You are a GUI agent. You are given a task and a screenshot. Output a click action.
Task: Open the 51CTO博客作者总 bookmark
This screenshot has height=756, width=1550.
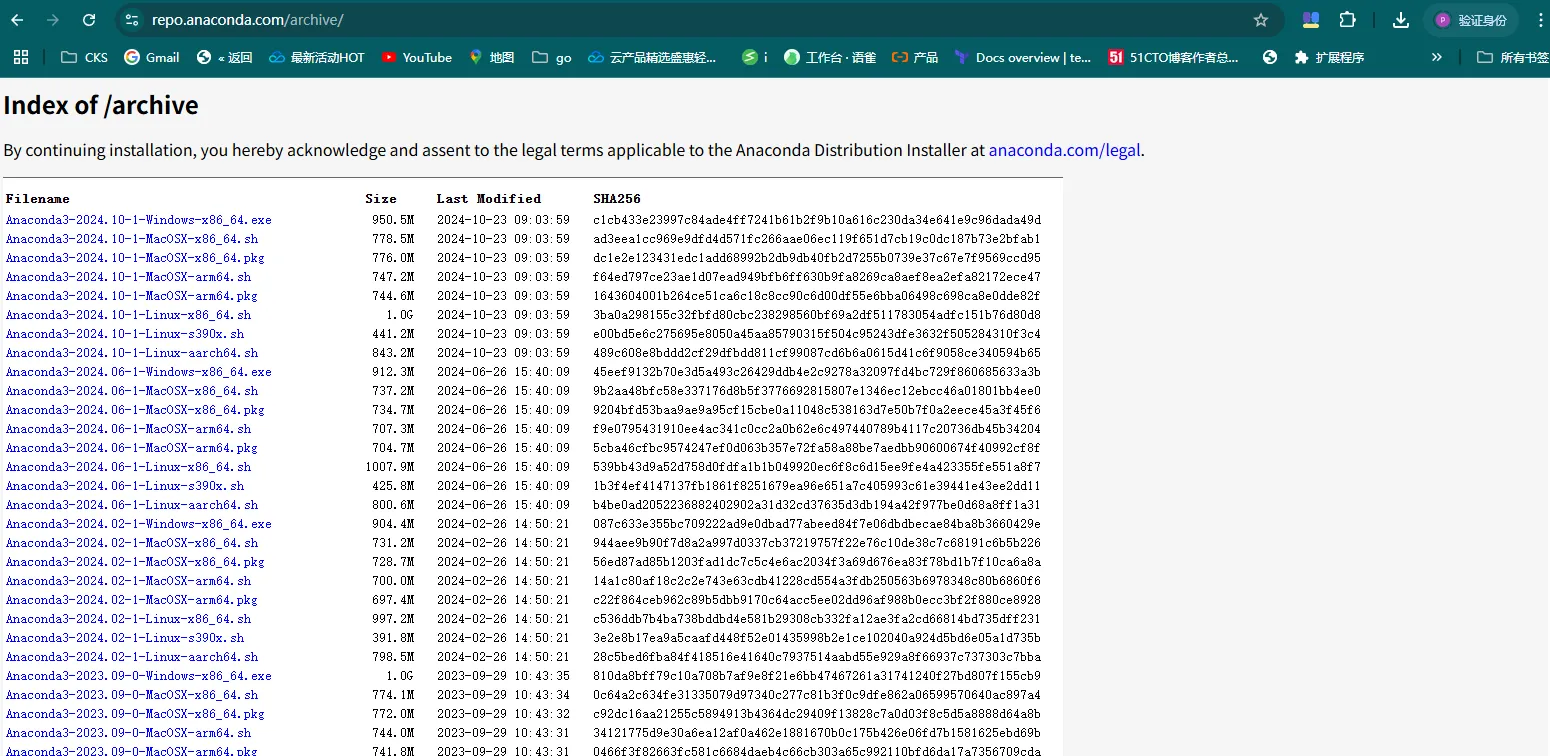tap(1174, 57)
